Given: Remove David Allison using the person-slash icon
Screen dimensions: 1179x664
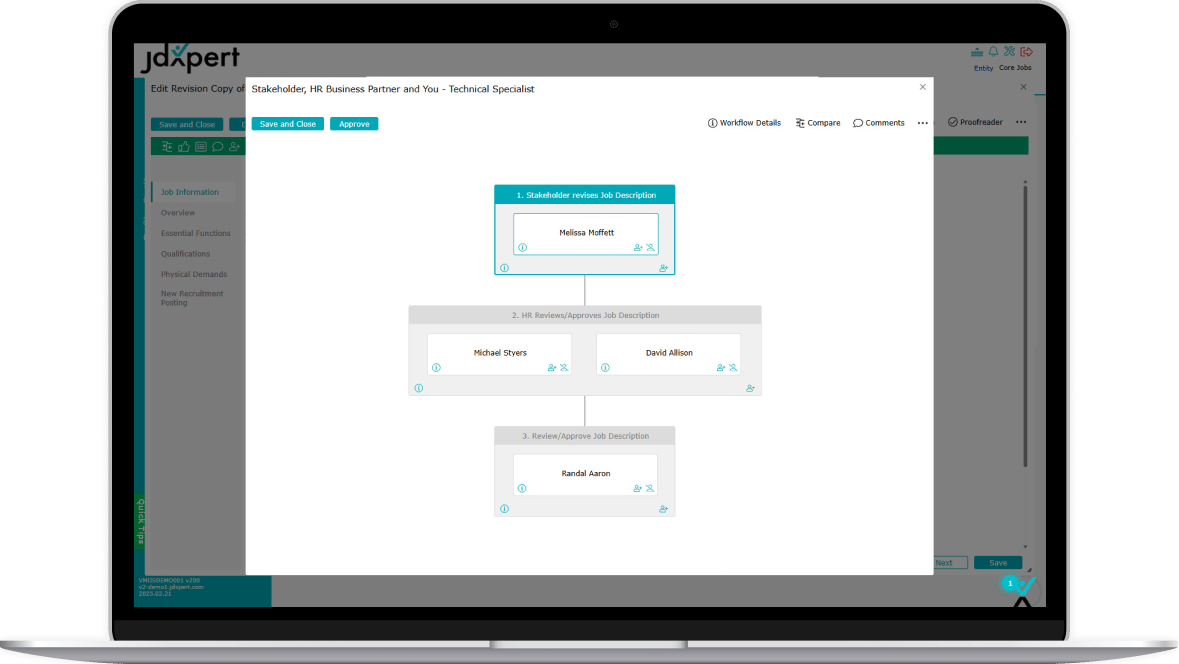Looking at the screenshot, I should [x=733, y=367].
